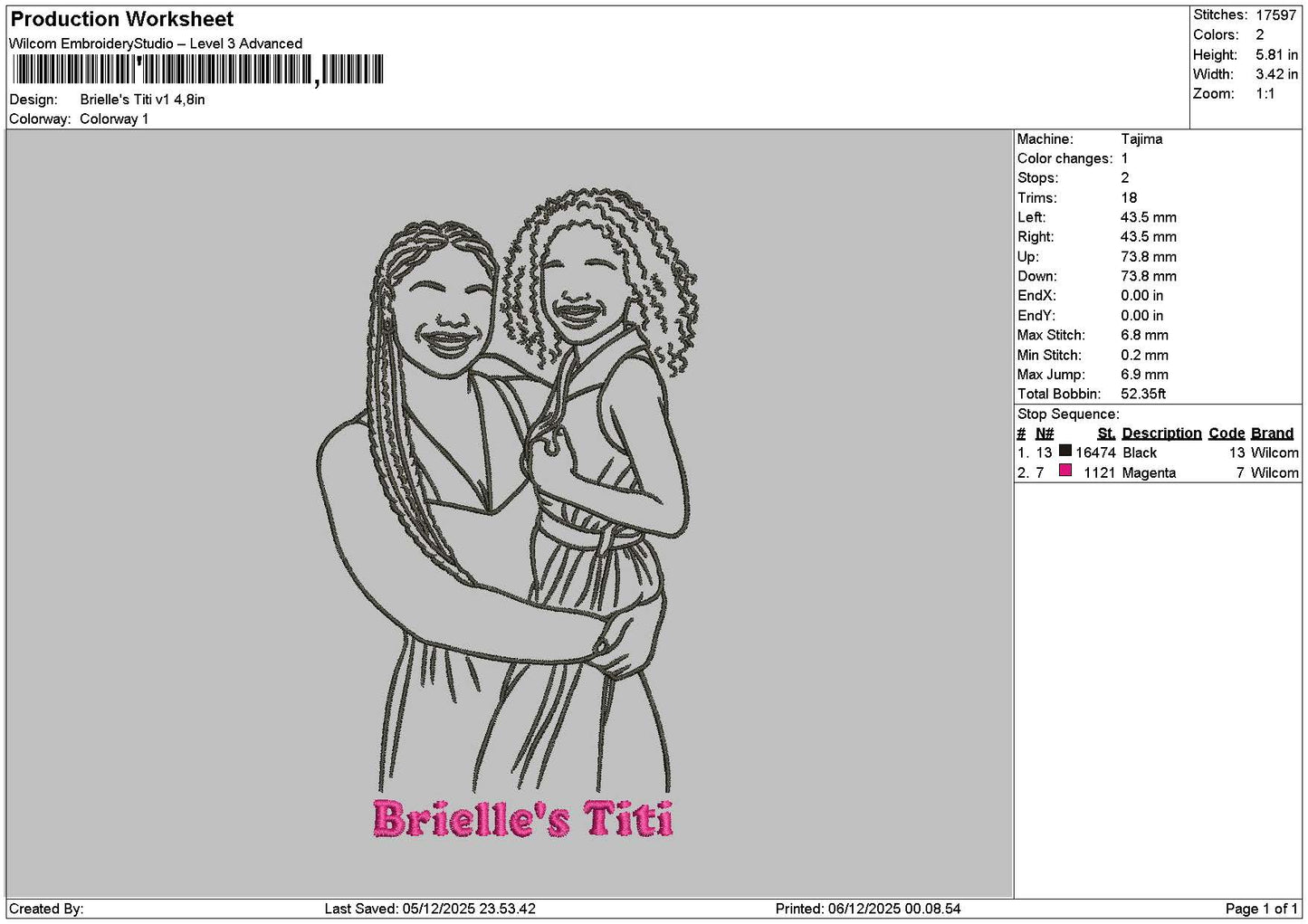The image size is (1308, 924).
Task: Click the 'Wilcom' brand in the Black row
Action: pyautogui.click(x=1275, y=452)
